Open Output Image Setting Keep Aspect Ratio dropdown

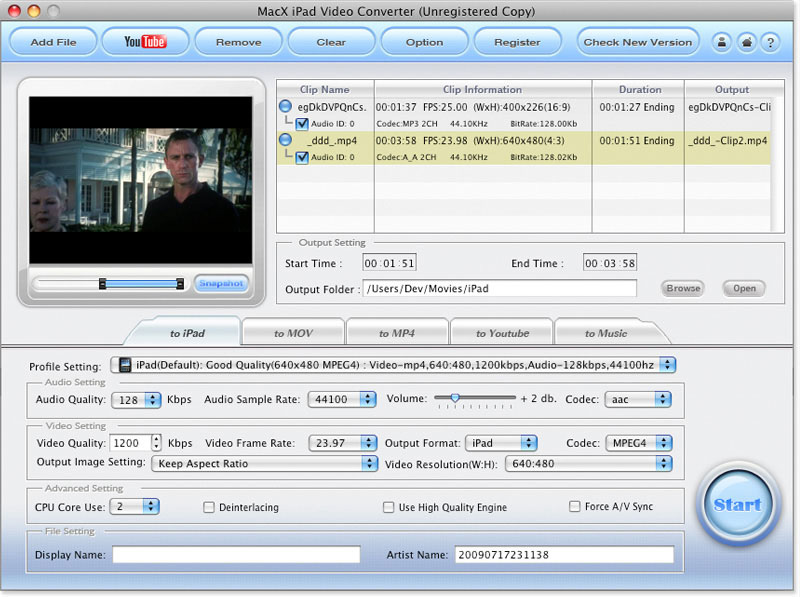pos(264,463)
